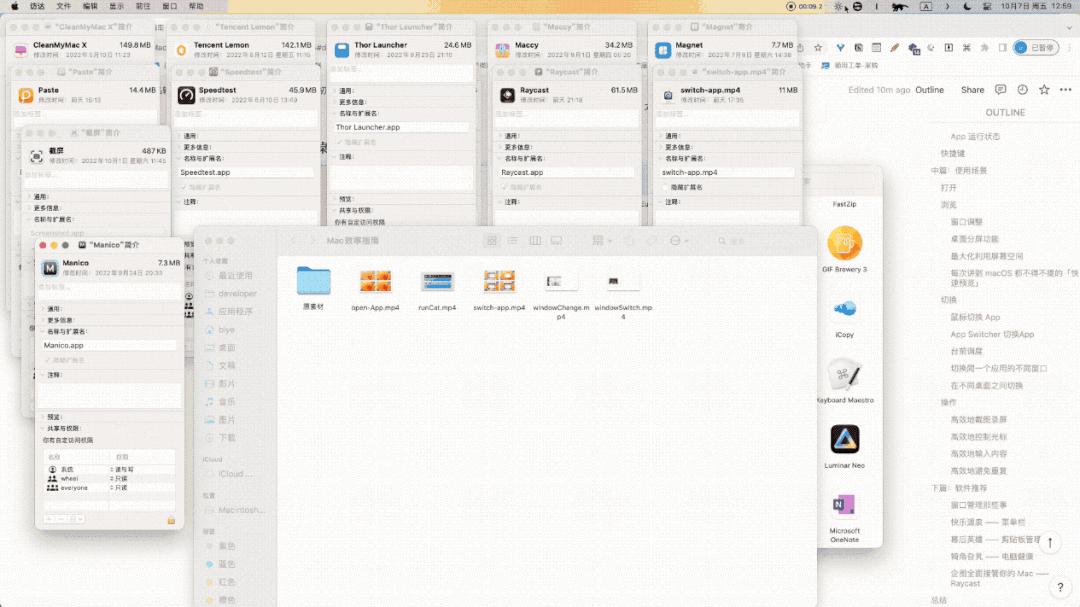Select the runCat.mp4 file

437,281
